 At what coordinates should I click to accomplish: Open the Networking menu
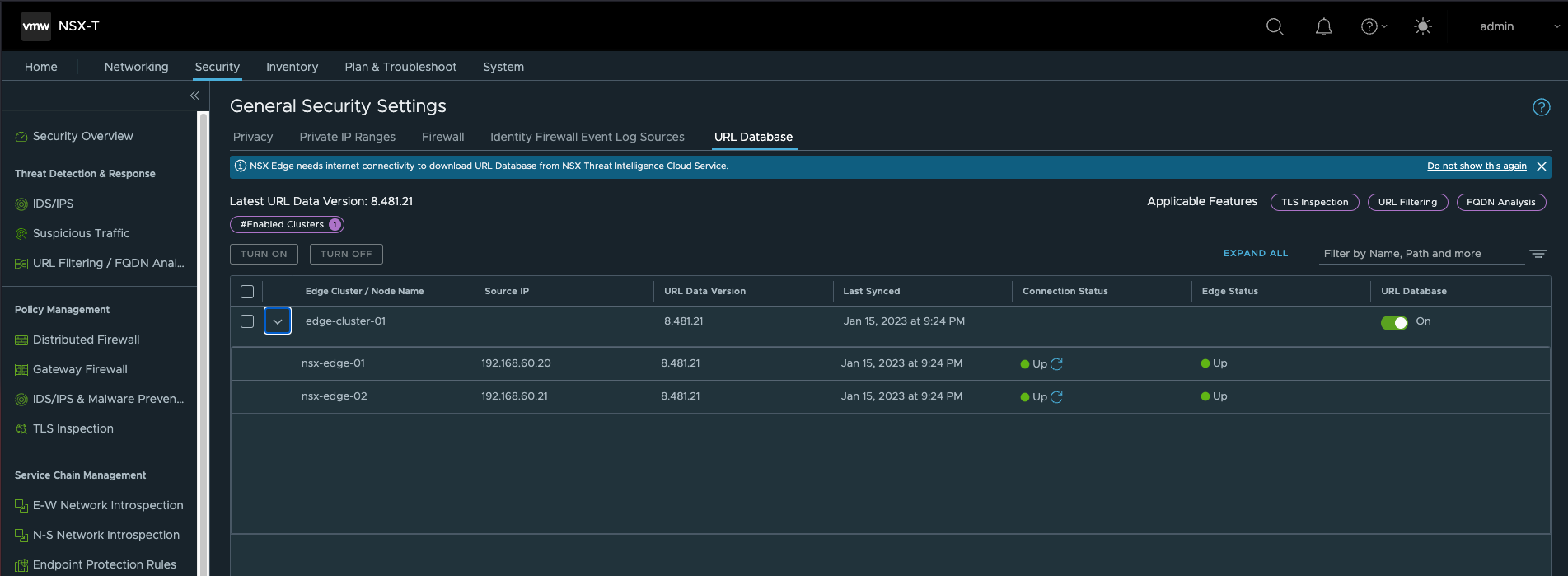(136, 67)
